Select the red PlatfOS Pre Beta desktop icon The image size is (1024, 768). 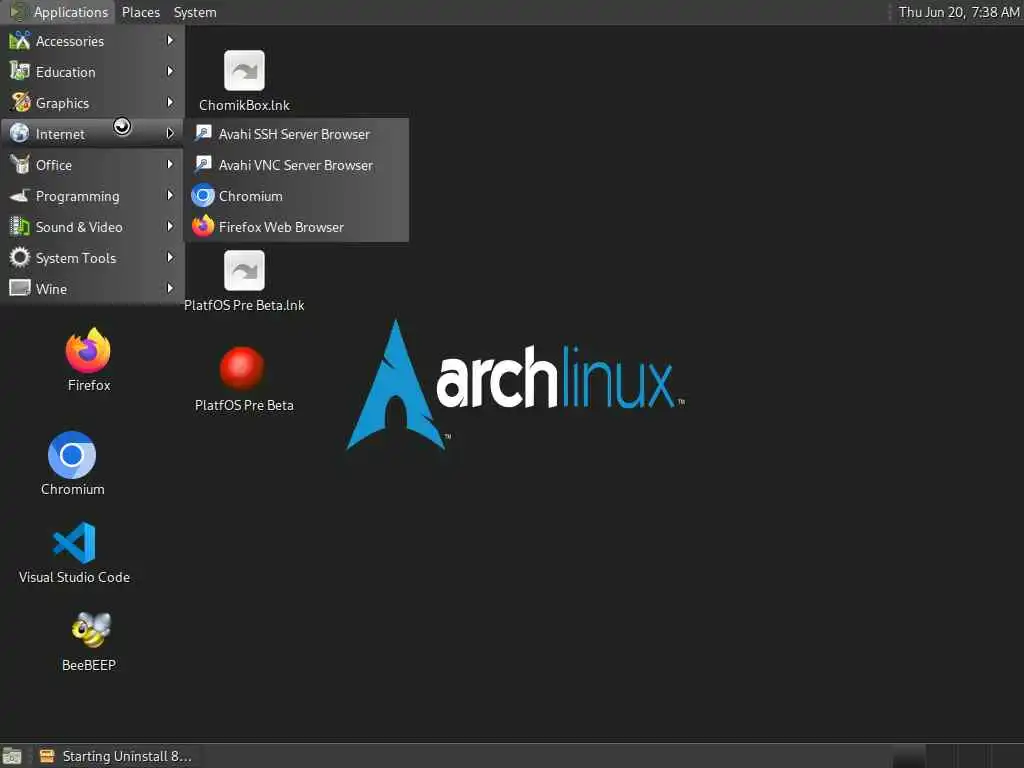(244, 379)
